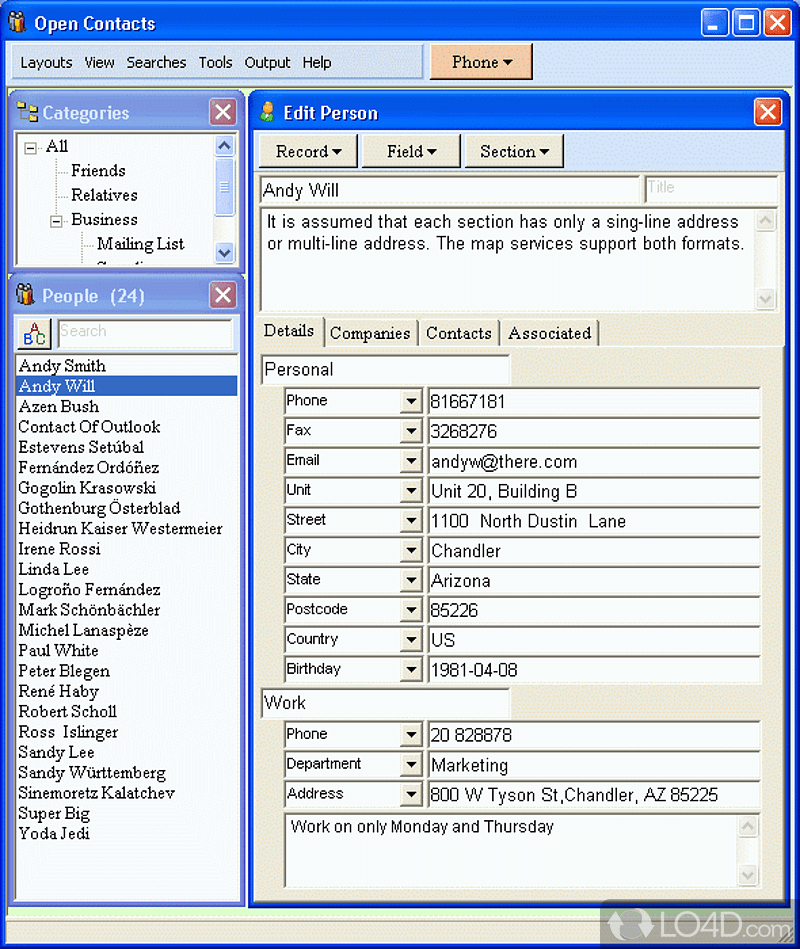
Task: Open the Help menu
Action: point(316,62)
